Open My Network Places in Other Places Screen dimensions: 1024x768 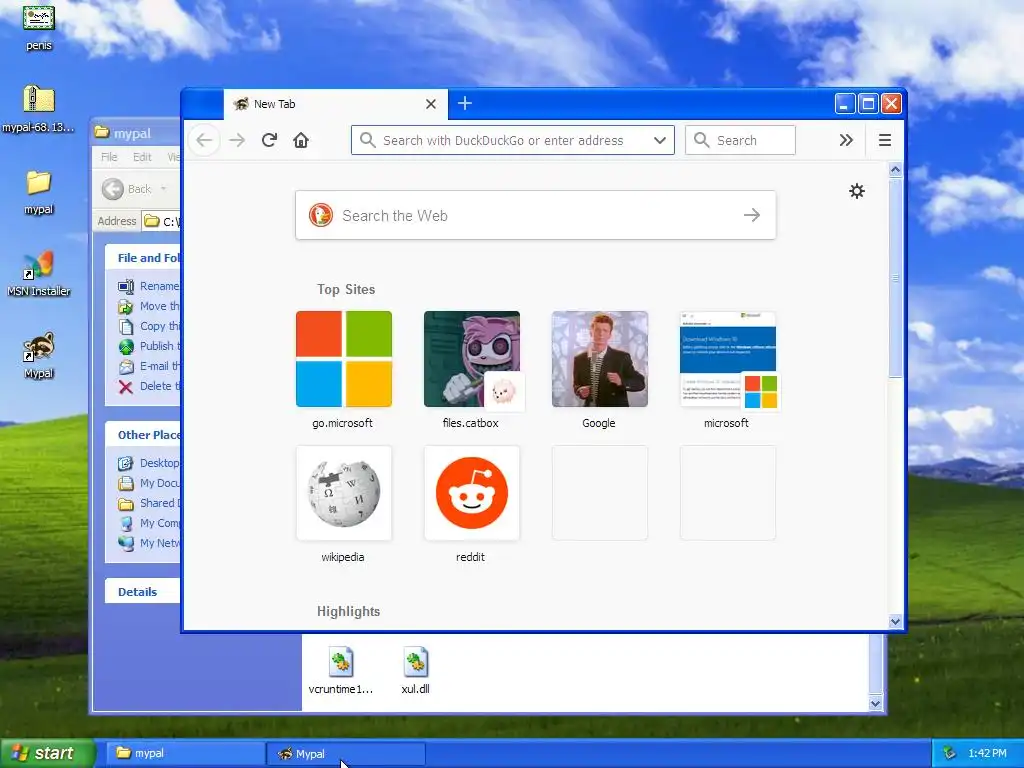tap(149, 543)
